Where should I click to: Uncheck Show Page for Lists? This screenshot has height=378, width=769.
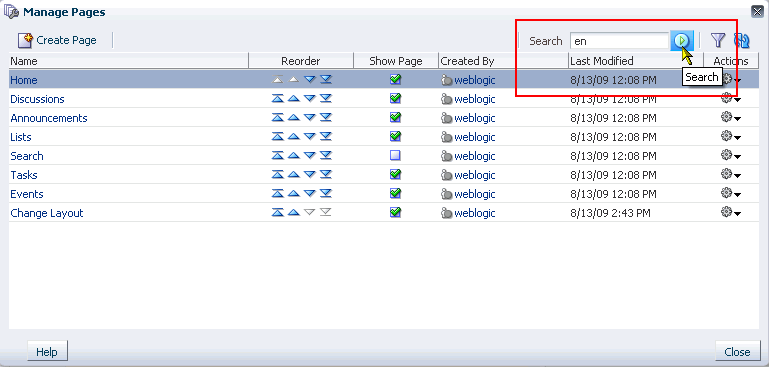click(395, 136)
